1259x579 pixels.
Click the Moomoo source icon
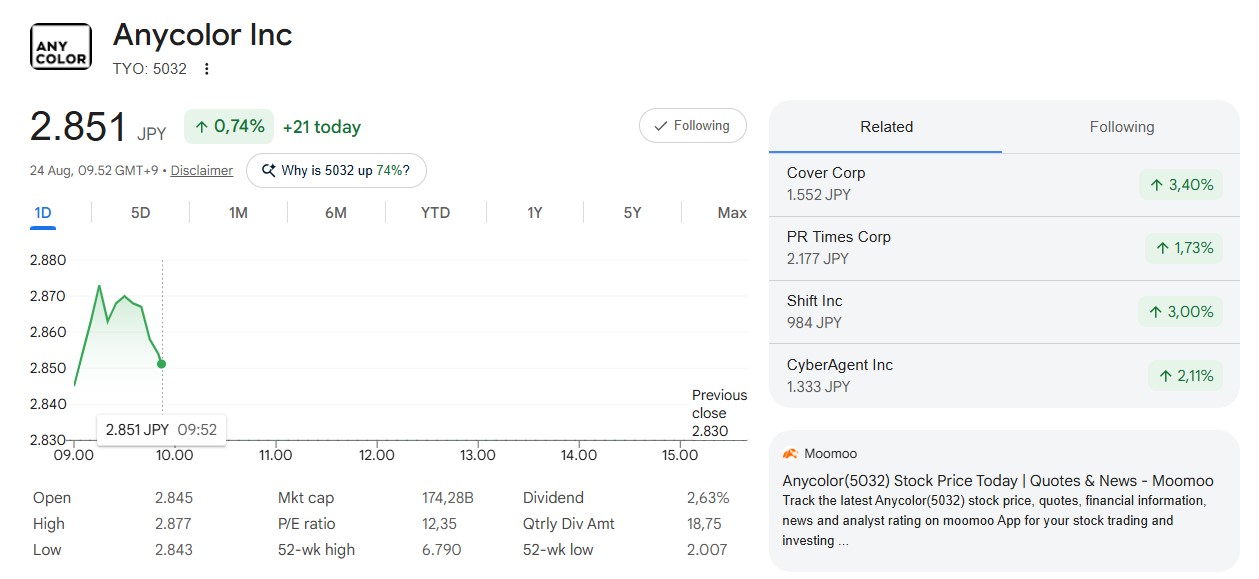(x=790, y=454)
